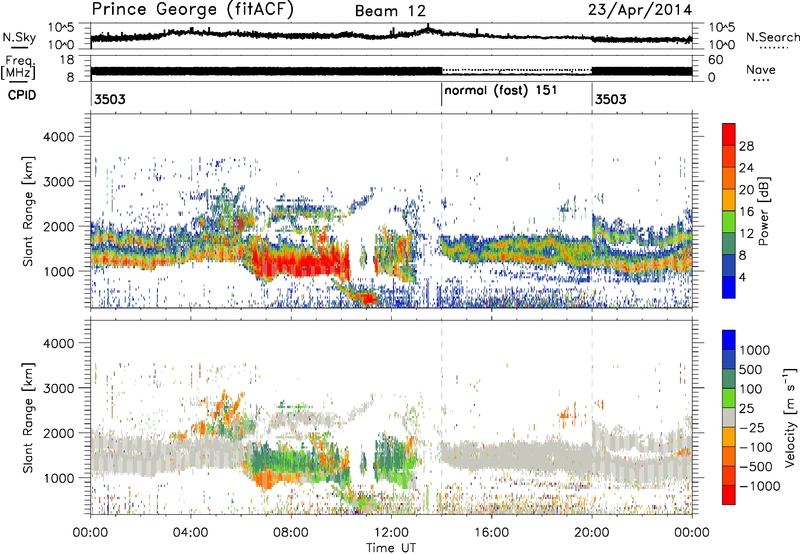Click the 'Velocity [m s-1]' colorbar title
Image resolution: width=800 pixels, height=554 pixels.
tap(790, 417)
